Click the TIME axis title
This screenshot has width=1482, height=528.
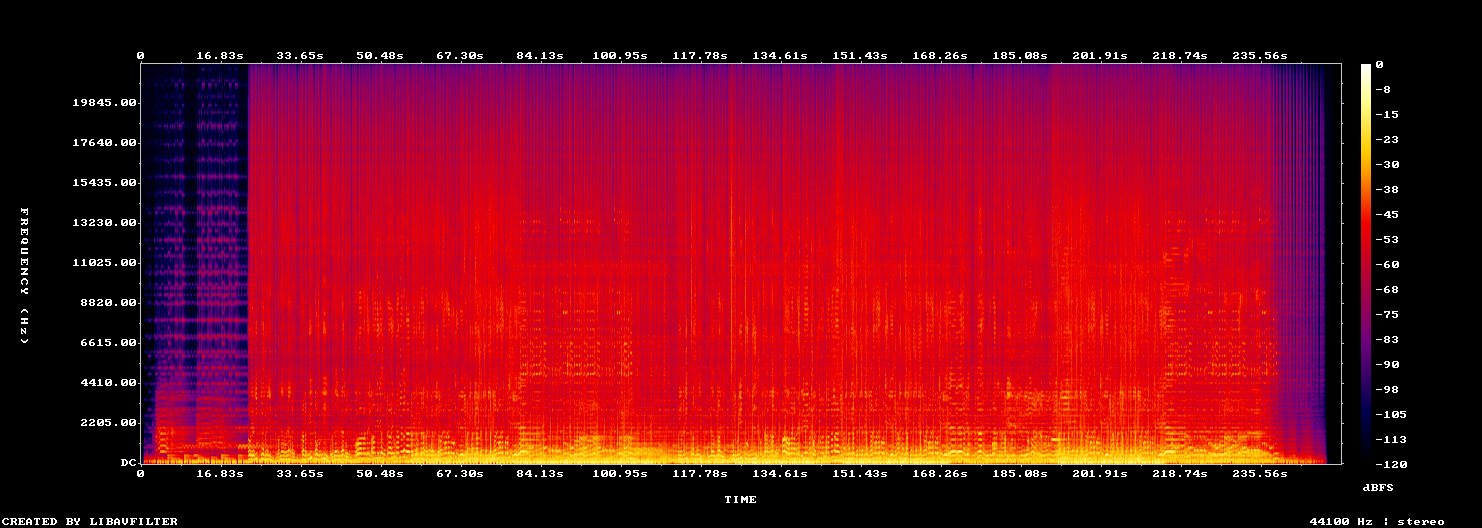click(741, 499)
